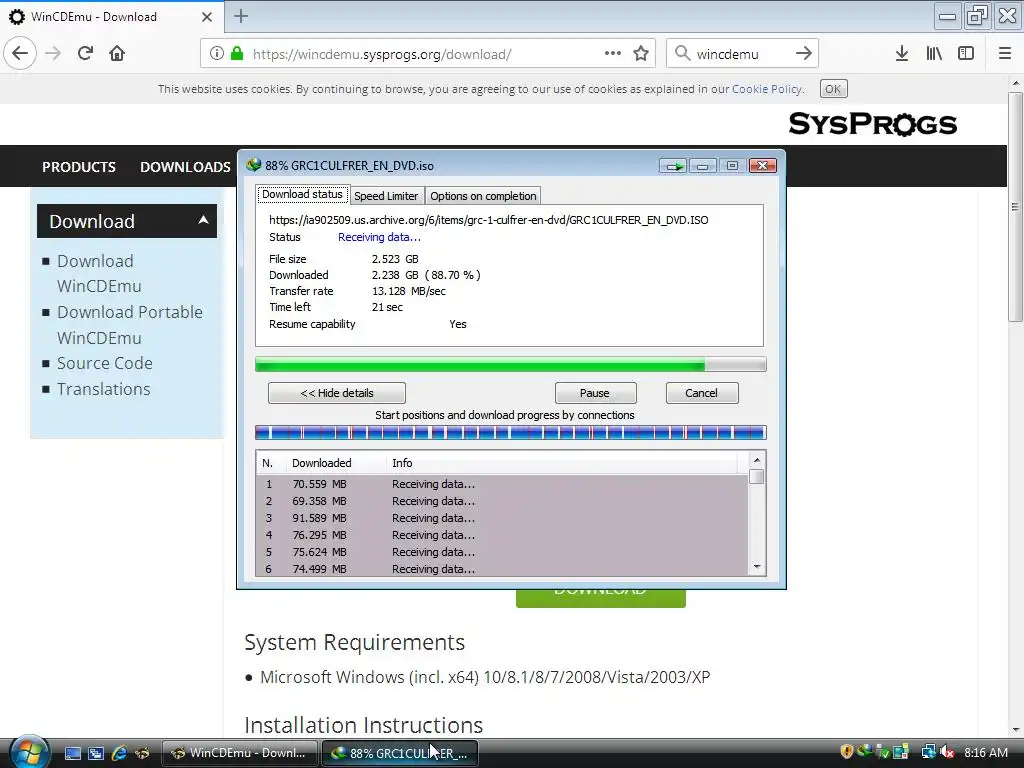Click the blue connections progress strip

(511, 432)
